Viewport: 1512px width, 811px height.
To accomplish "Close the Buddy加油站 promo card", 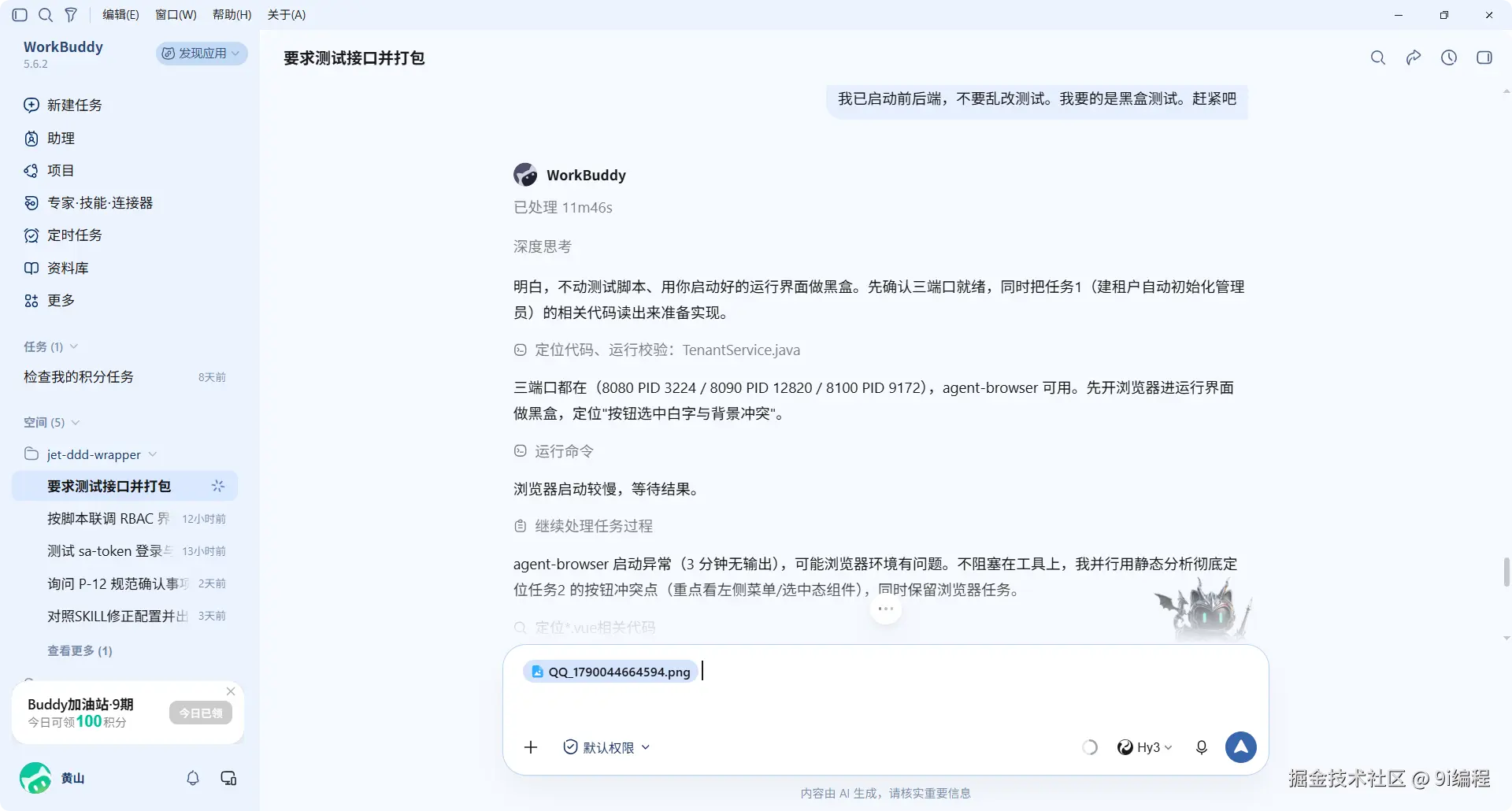I will coord(231,691).
